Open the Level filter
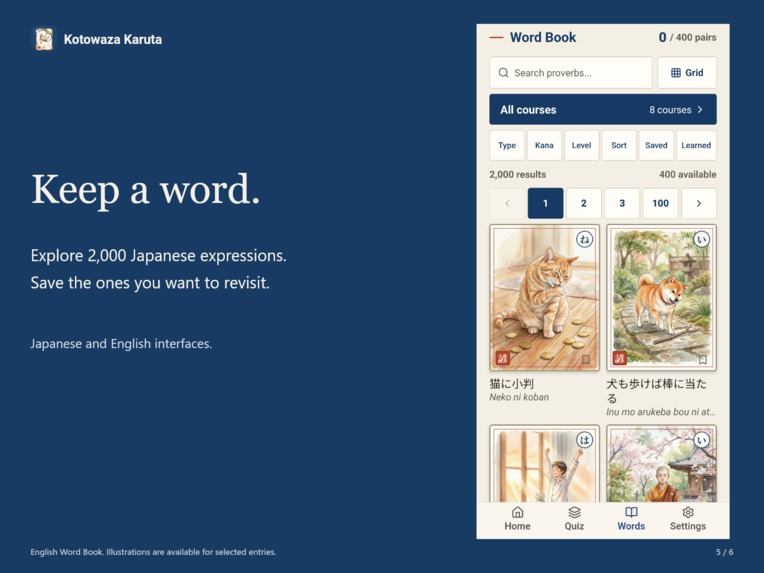The image size is (764, 573). tap(581, 145)
